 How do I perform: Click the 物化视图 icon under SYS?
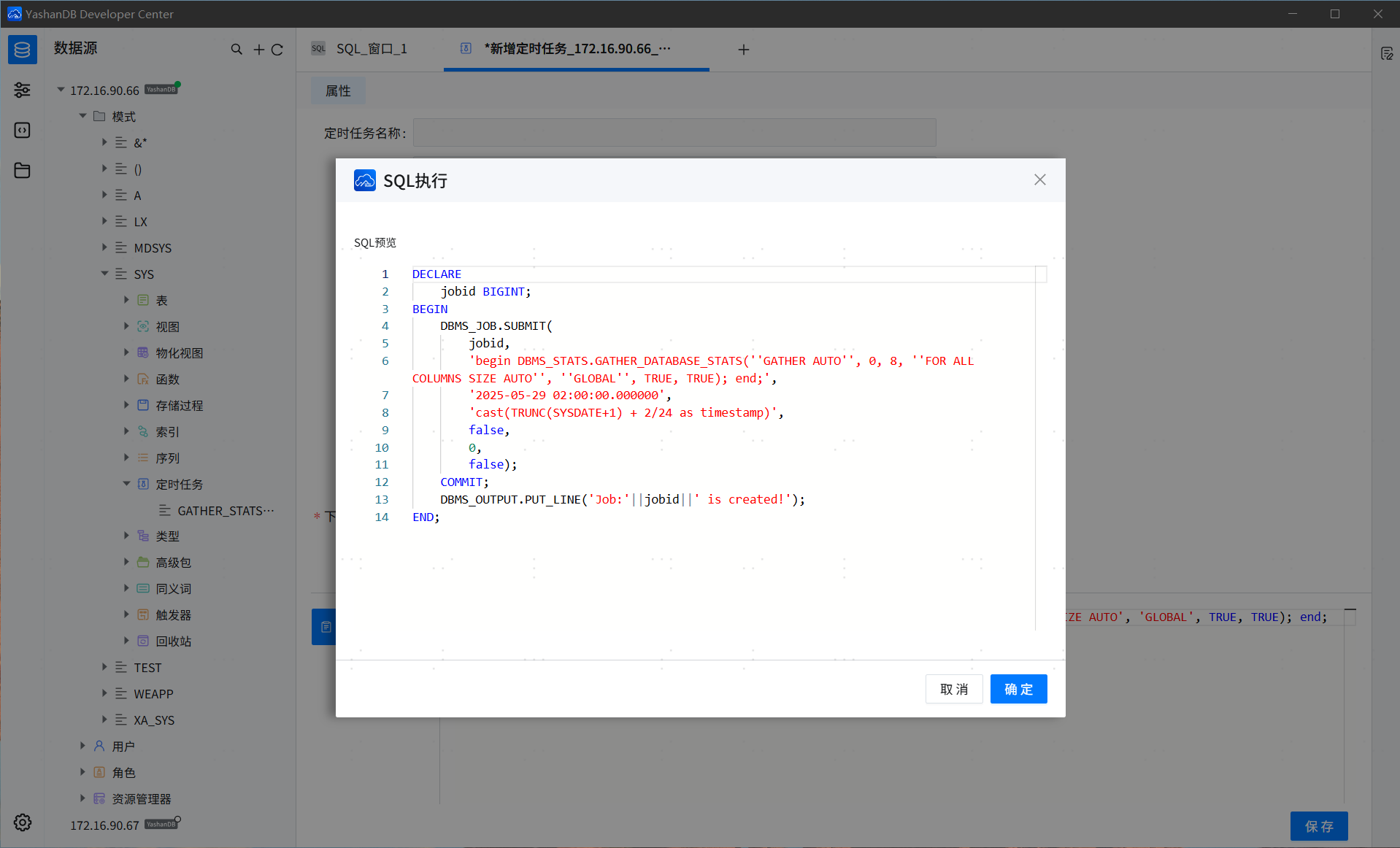point(143,352)
